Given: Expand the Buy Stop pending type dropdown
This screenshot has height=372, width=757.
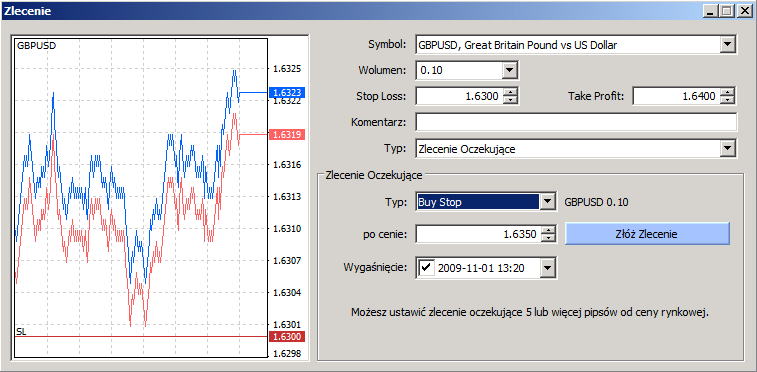Looking at the screenshot, I should pos(547,202).
